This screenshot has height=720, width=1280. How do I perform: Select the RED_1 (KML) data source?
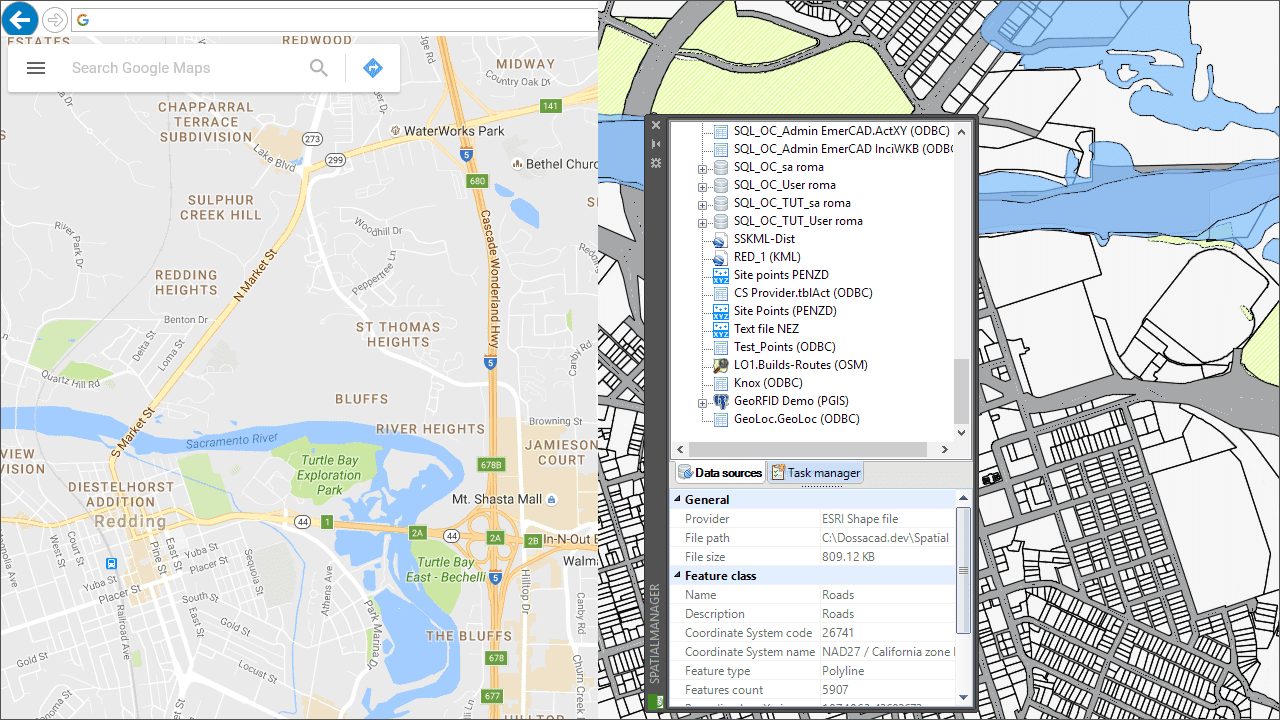(767, 257)
